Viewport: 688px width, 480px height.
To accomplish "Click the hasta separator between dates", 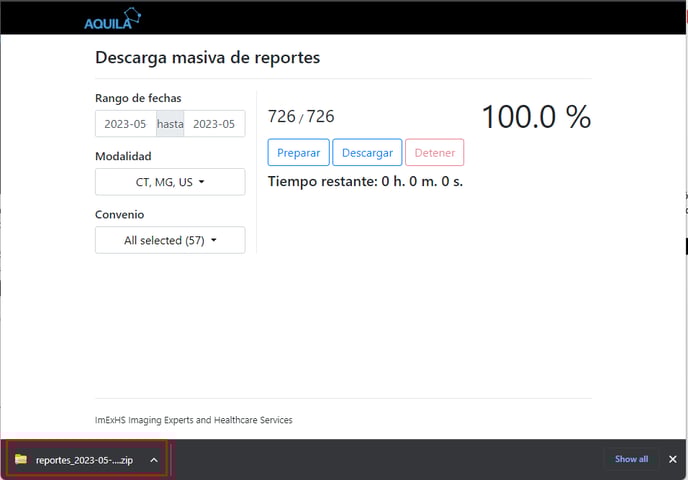I will point(170,124).
